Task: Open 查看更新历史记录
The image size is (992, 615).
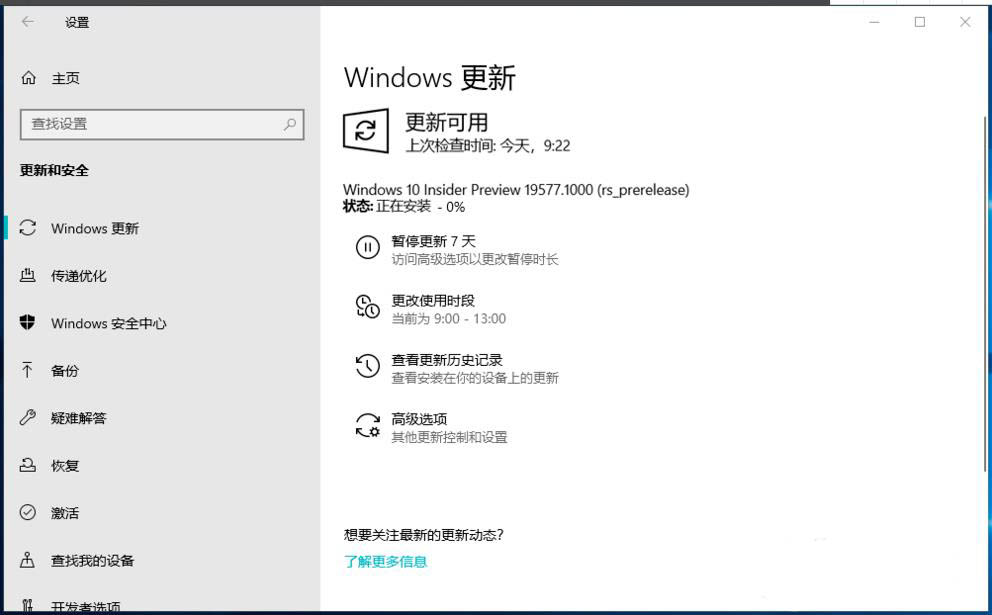Action: pos(447,360)
